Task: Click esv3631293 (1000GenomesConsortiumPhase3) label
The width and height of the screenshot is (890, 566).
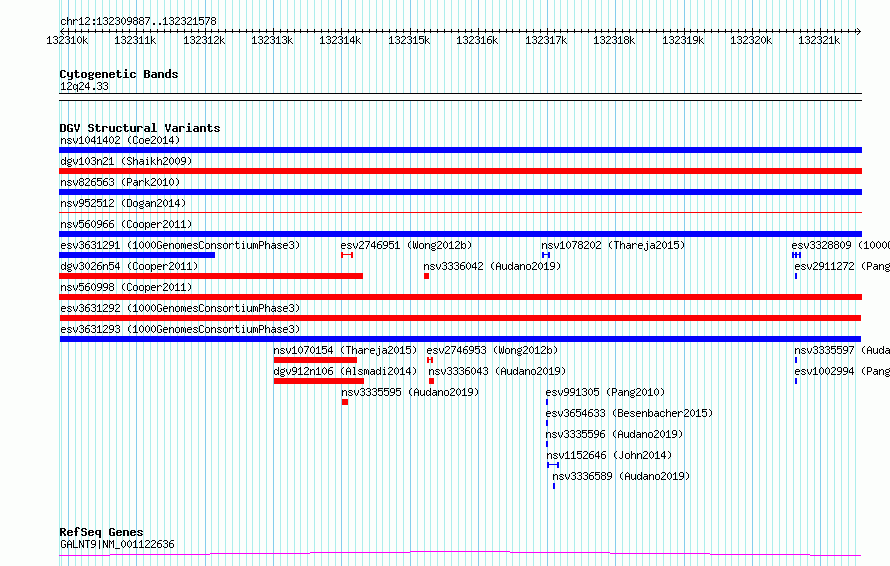Action: click(180, 329)
